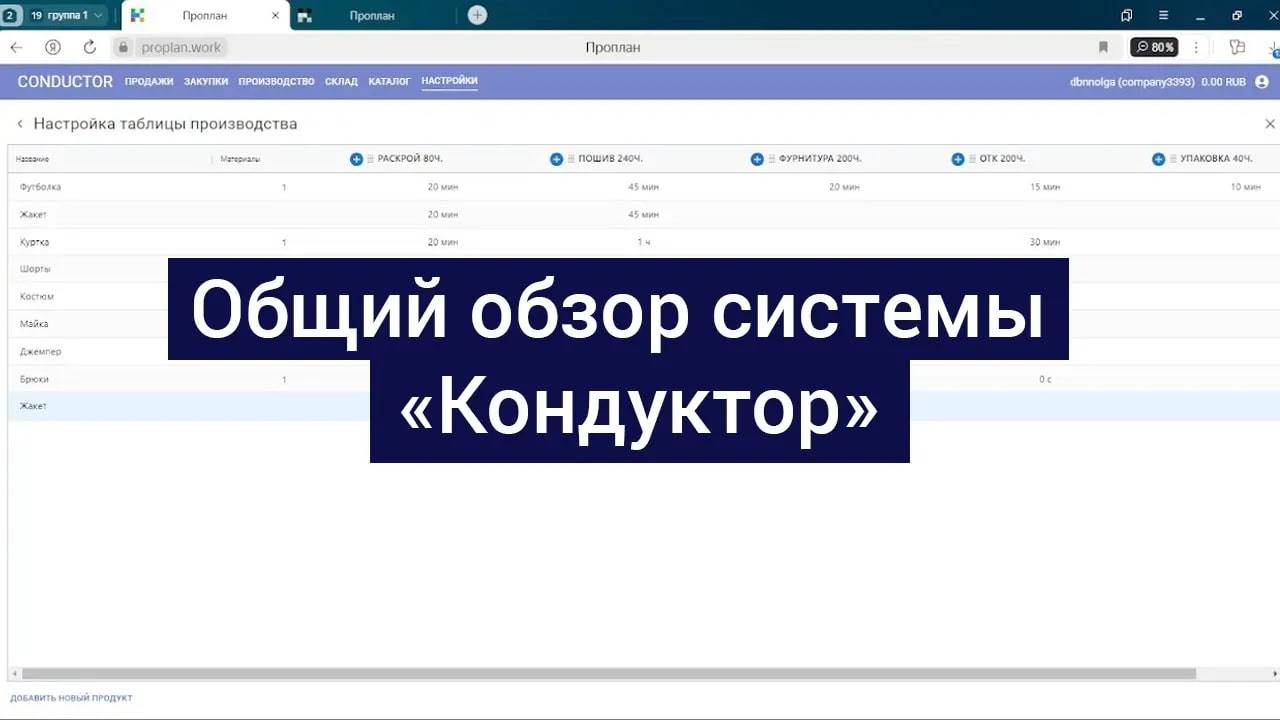This screenshot has width=1280, height=720.
Task: Select the Футболка product row
Action: pos(644,187)
